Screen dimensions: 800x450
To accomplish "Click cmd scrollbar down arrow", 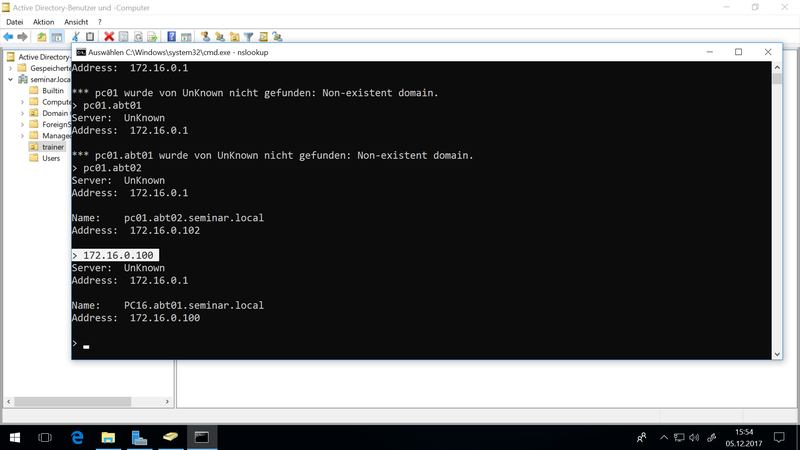I will click(x=777, y=354).
